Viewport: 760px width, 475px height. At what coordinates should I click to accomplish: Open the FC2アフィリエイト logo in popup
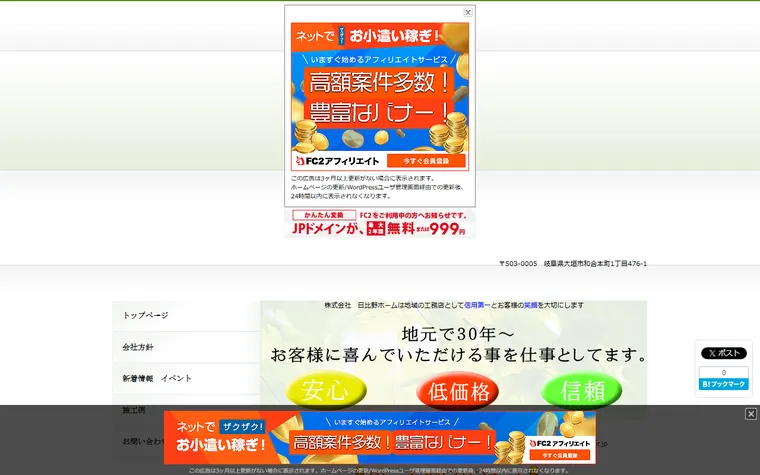[x=338, y=160]
